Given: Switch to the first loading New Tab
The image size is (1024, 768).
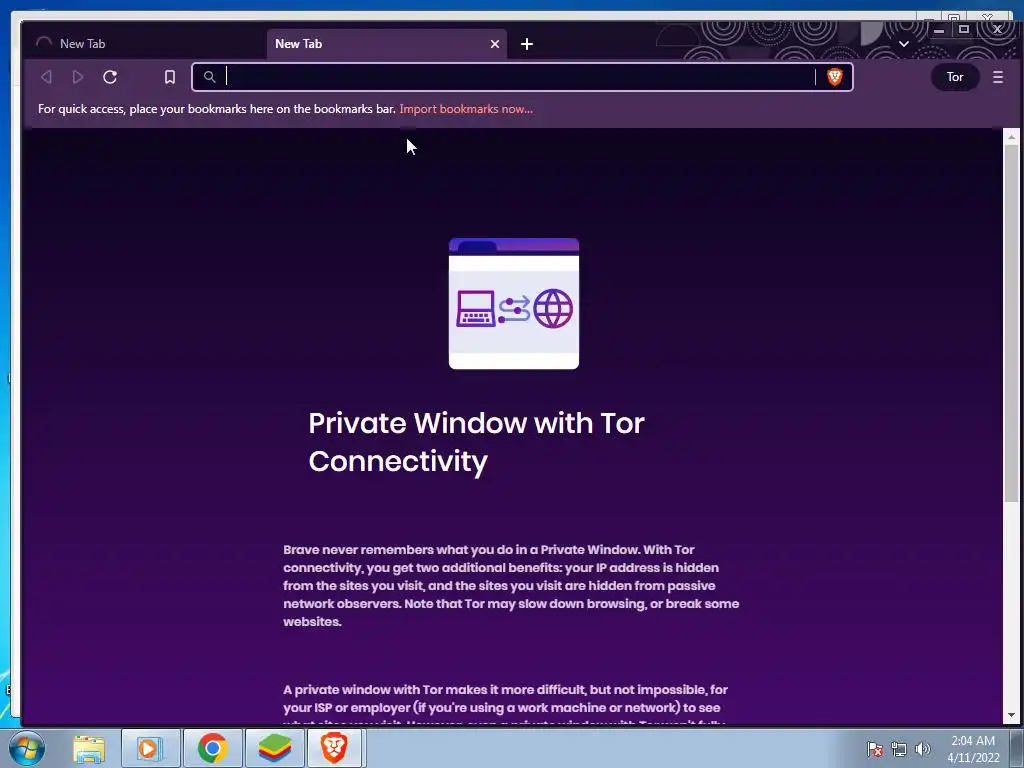Looking at the screenshot, I should [145, 44].
